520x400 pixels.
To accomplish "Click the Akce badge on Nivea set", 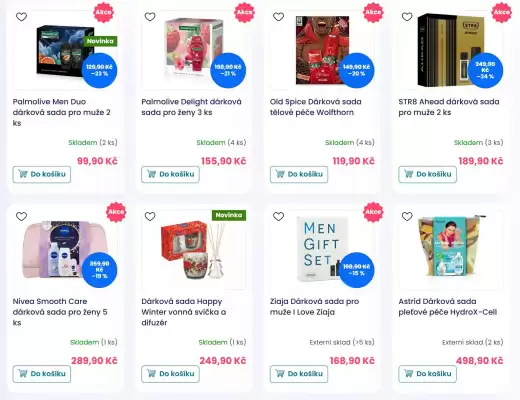I will (x=116, y=212).
